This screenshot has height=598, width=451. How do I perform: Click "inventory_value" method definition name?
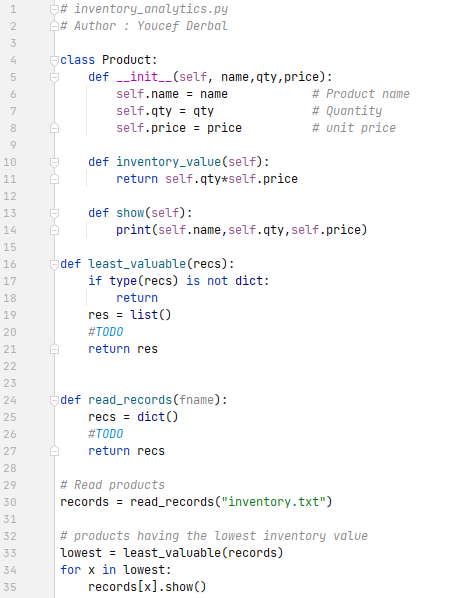[x=169, y=162]
